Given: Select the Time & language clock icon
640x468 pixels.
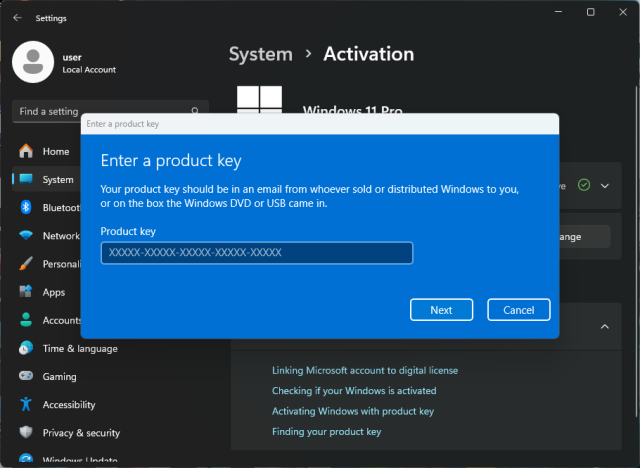Looking at the screenshot, I should pos(26,348).
